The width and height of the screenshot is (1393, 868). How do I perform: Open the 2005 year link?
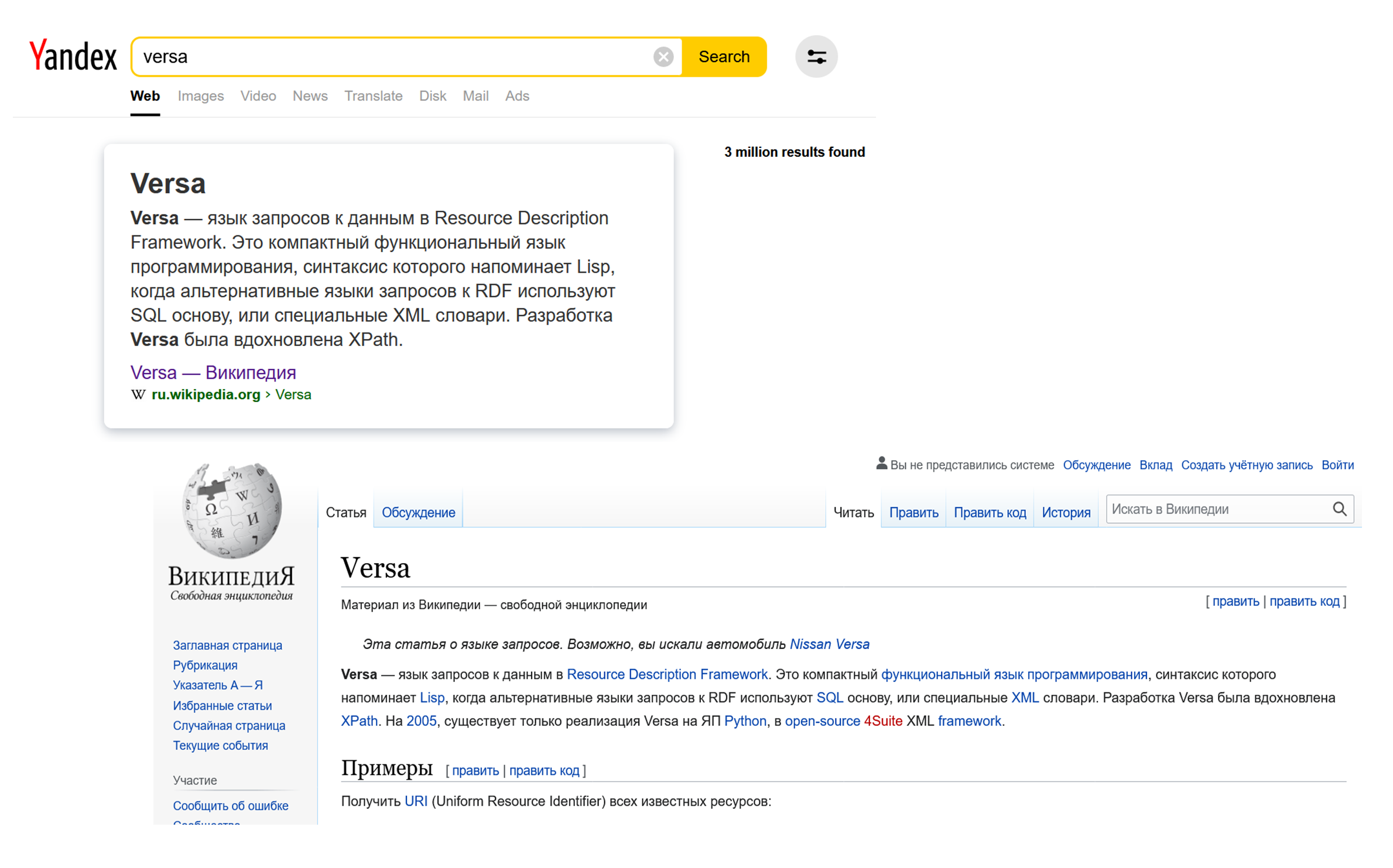point(421,721)
